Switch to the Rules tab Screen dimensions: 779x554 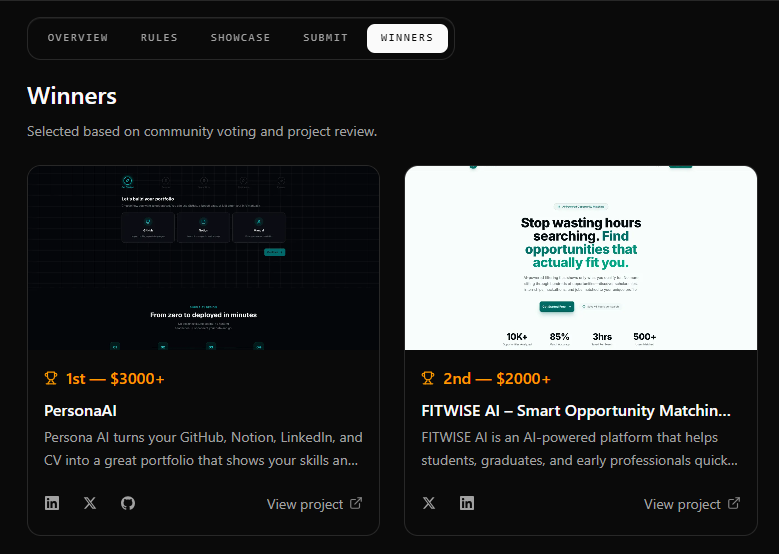tap(159, 38)
